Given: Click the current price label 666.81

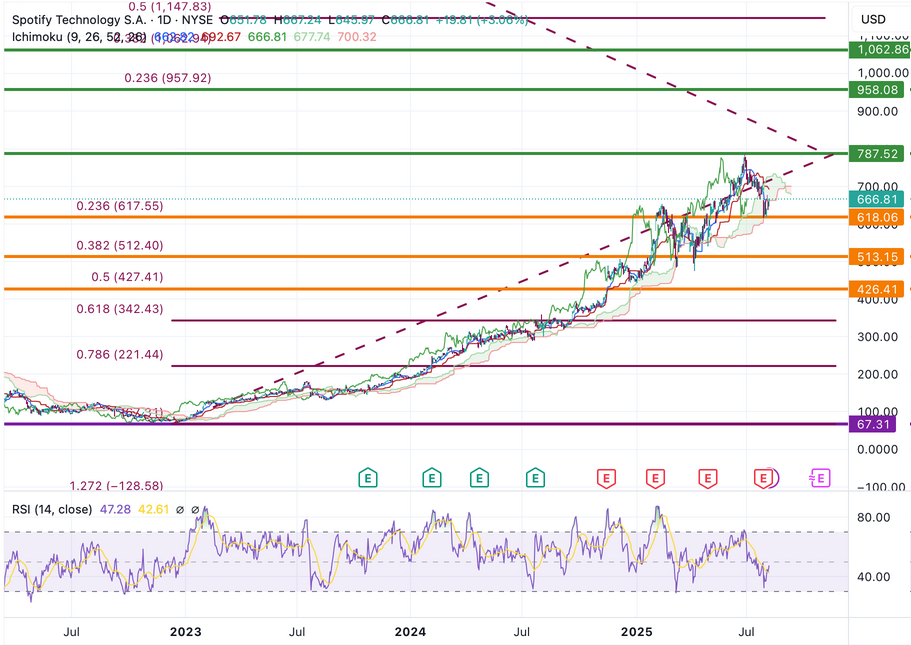Looking at the screenshot, I should click(876, 198).
